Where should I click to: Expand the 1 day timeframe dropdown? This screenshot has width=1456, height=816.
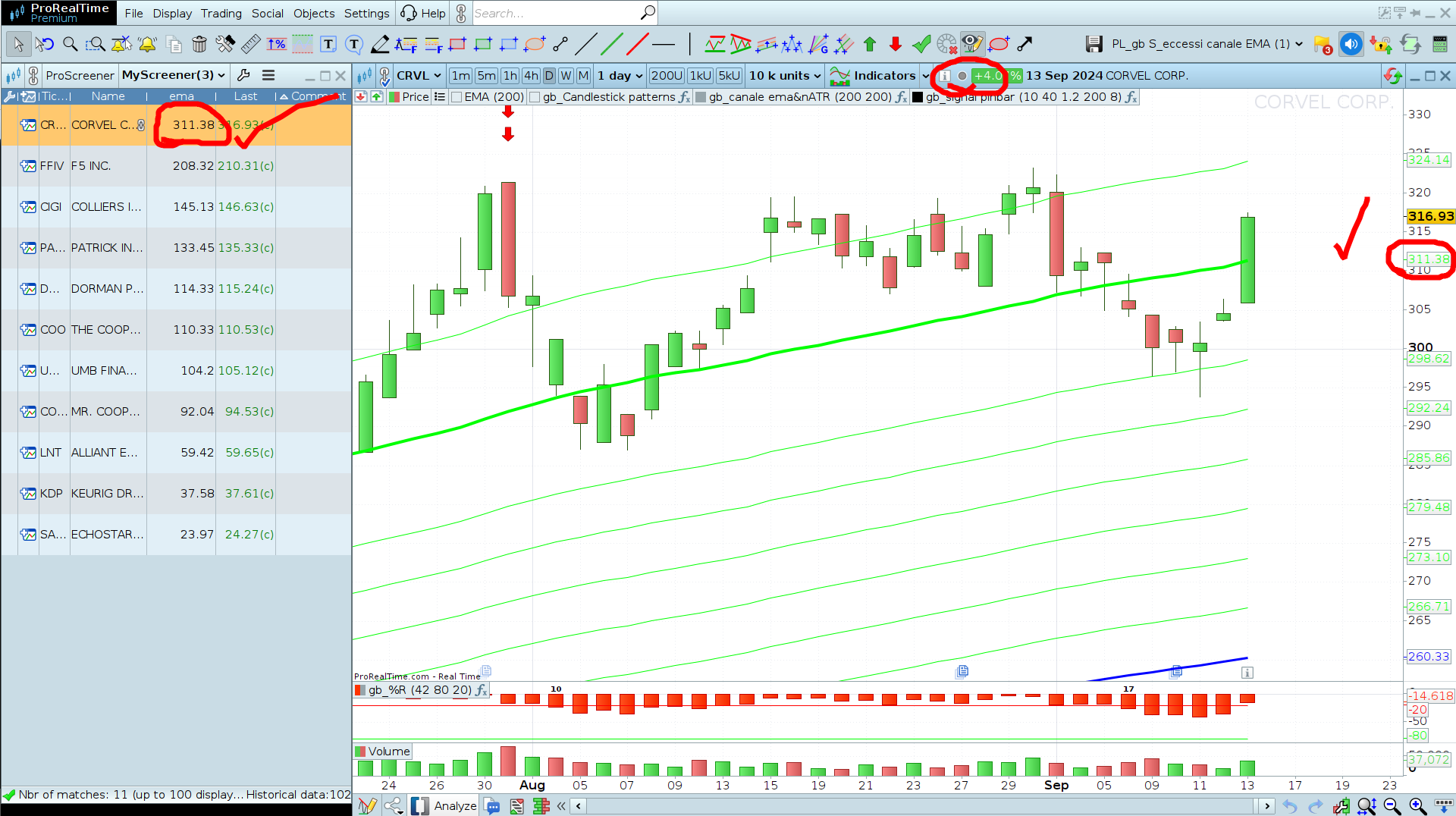click(620, 76)
